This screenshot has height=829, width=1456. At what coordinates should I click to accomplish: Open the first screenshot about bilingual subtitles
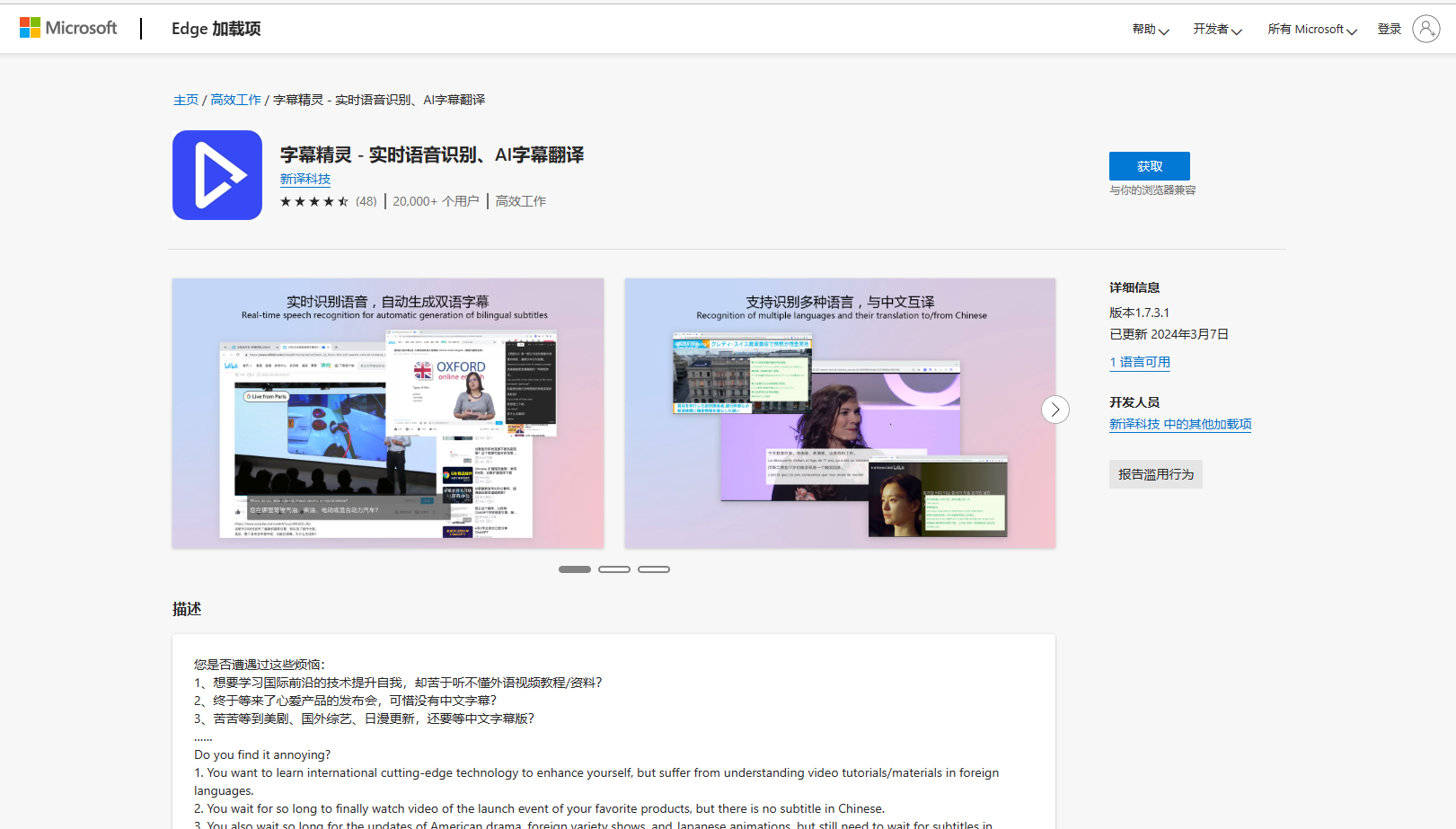(x=388, y=413)
